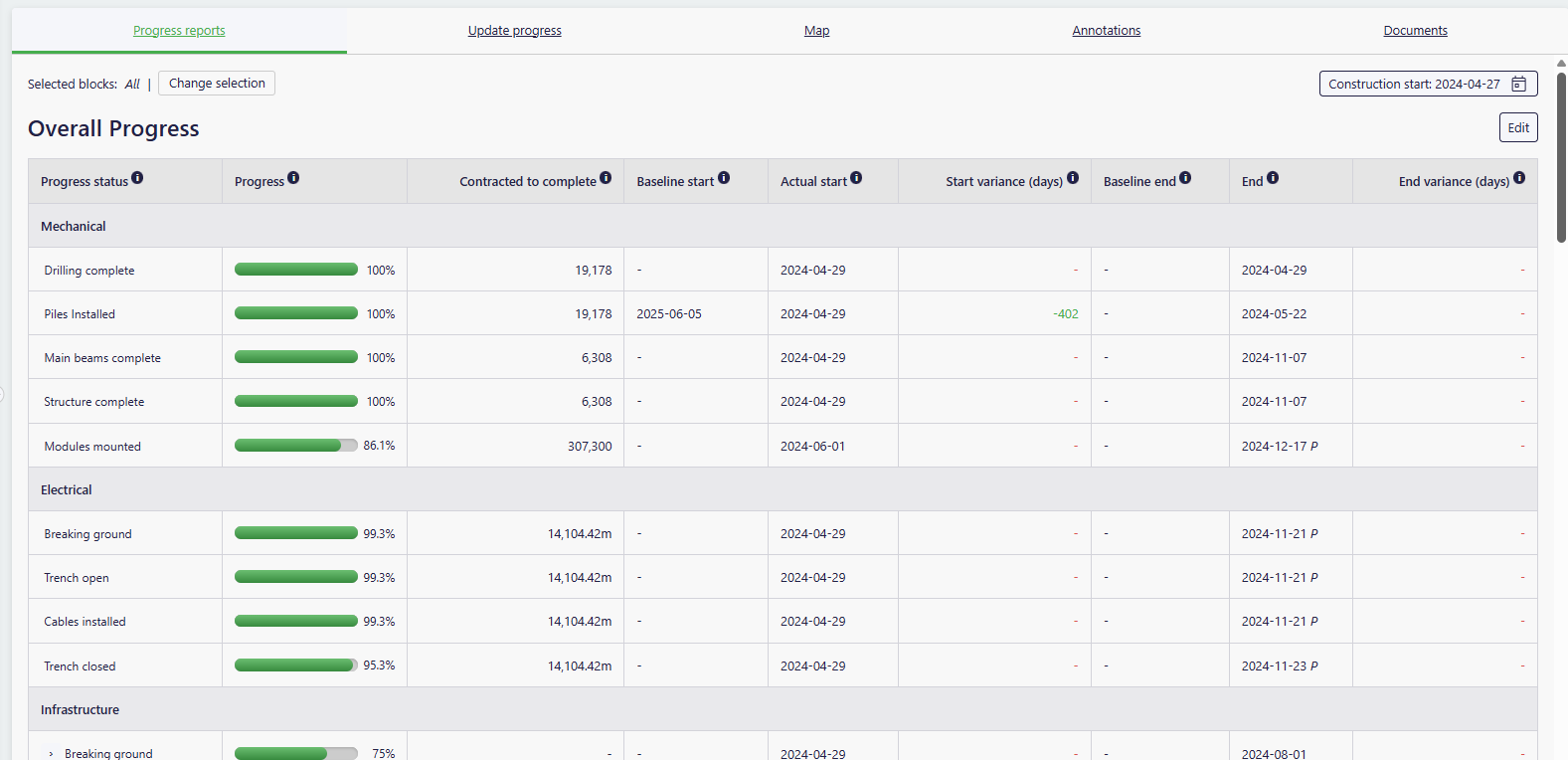The height and width of the screenshot is (760, 1568).
Task: Open the Update progress tab
Action: 514,31
